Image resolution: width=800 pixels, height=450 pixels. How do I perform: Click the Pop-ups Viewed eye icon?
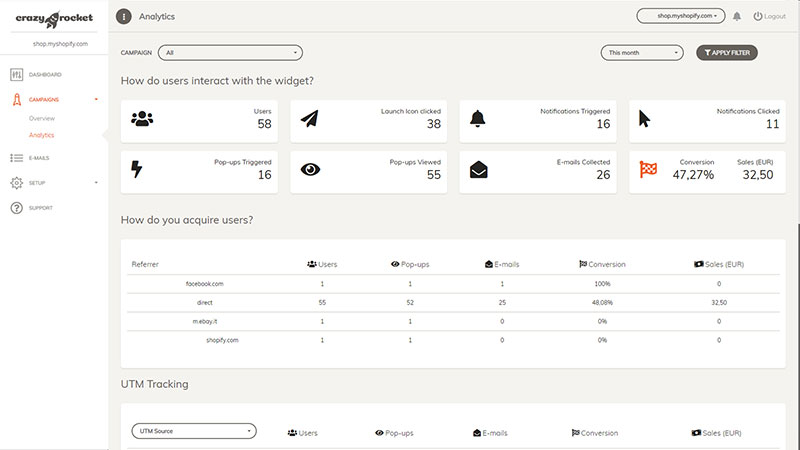pos(310,169)
